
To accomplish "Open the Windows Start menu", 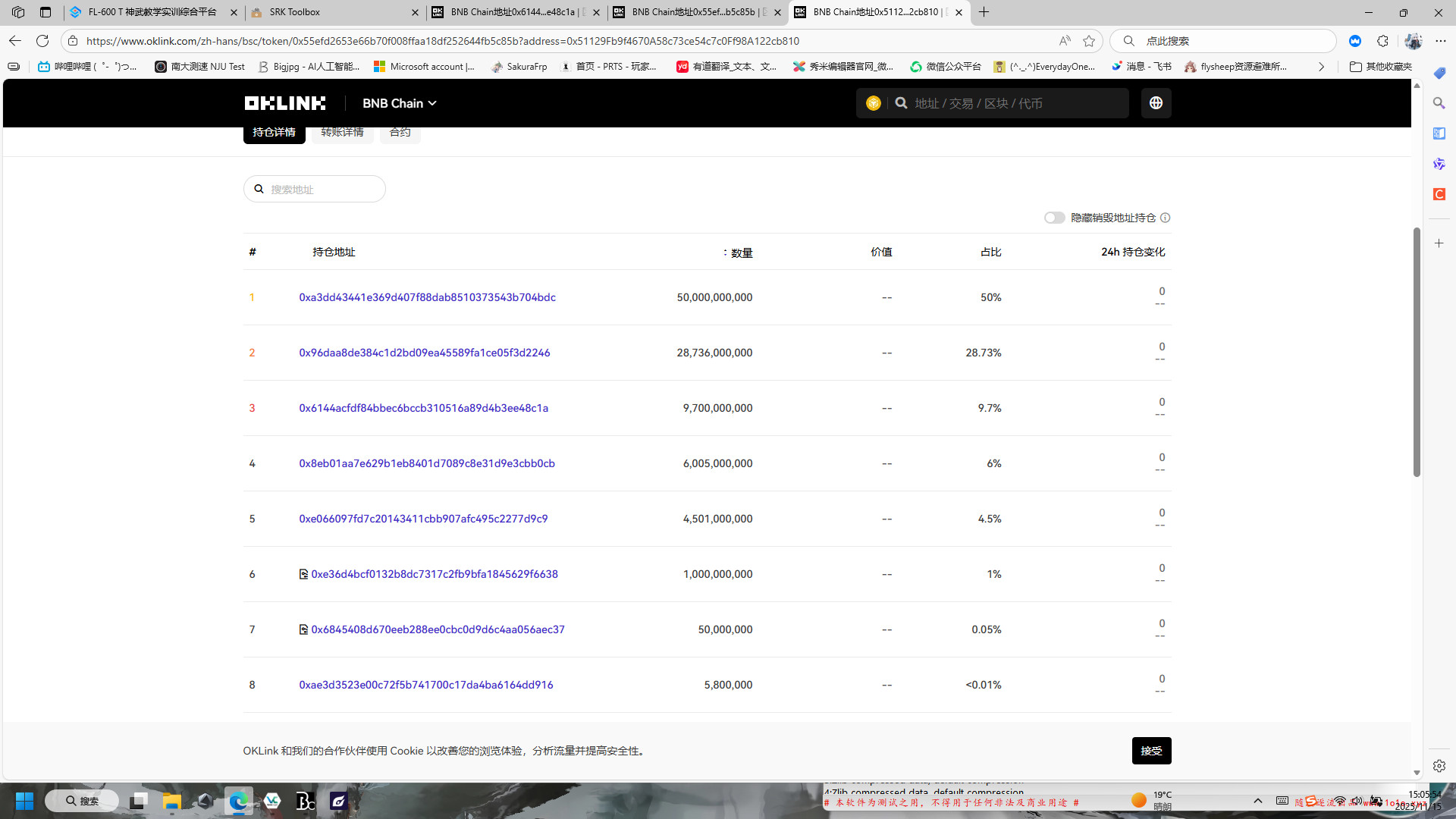I will point(24,801).
